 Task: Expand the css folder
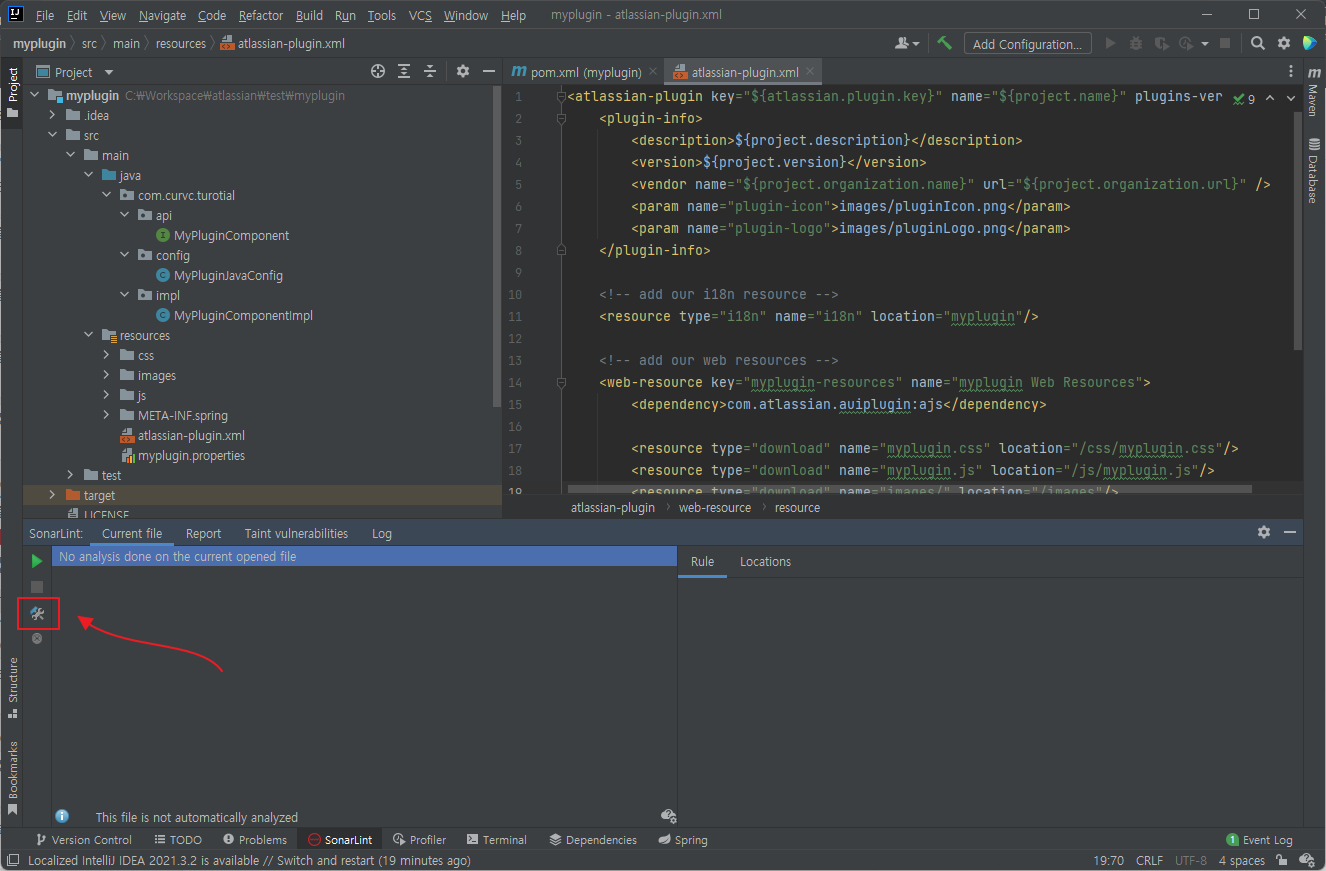tap(107, 356)
